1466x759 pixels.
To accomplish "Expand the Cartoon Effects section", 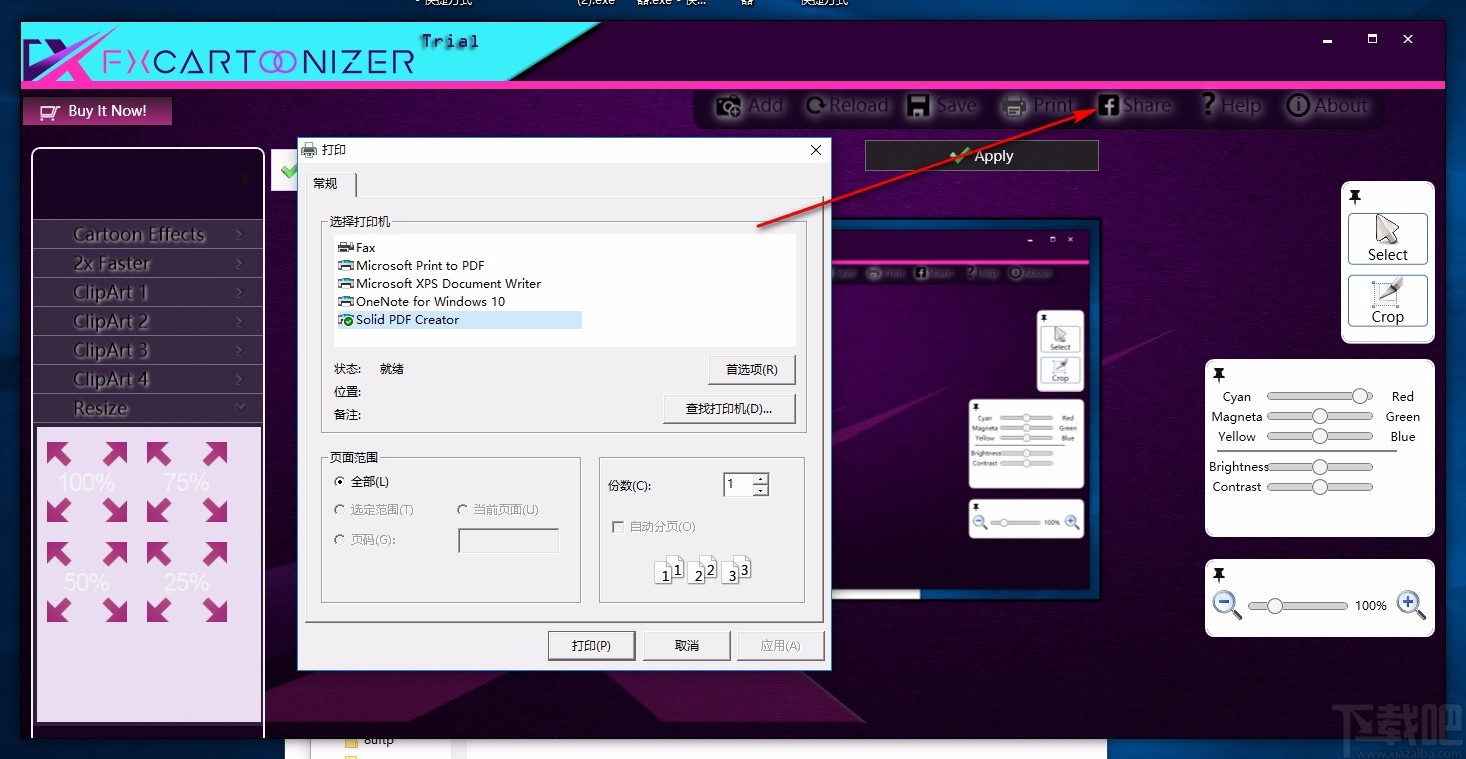I will (148, 234).
